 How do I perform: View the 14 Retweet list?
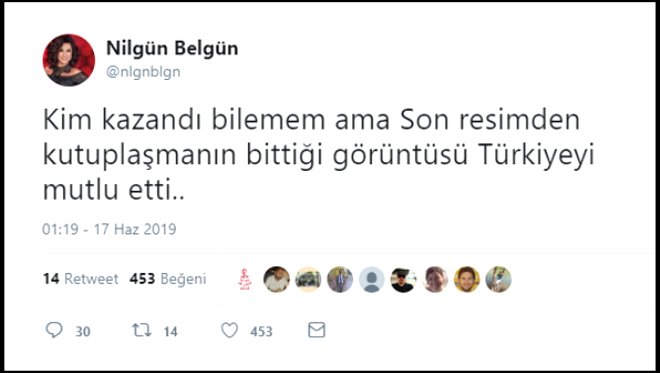pyautogui.click(x=80, y=279)
